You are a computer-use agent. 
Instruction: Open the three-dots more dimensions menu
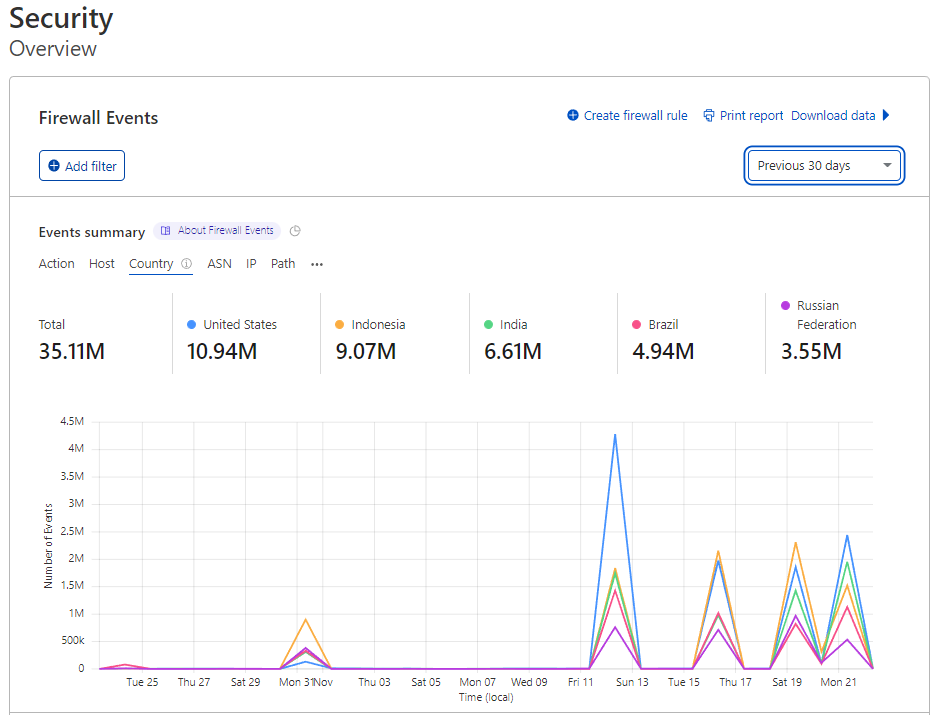click(x=317, y=265)
